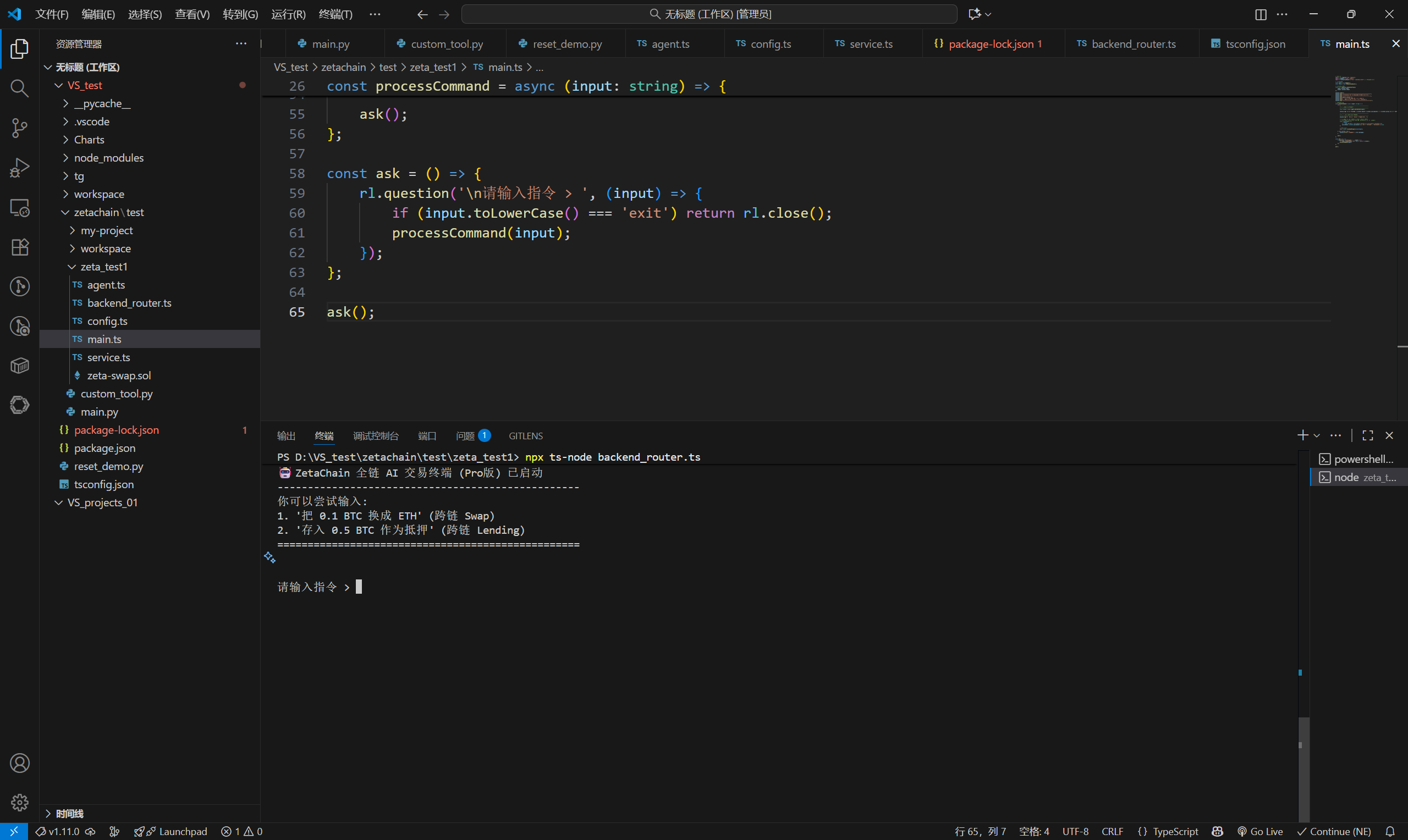
Task: Open the Copilot chat icon in title bar
Action: pyautogui.click(x=975, y=14)
